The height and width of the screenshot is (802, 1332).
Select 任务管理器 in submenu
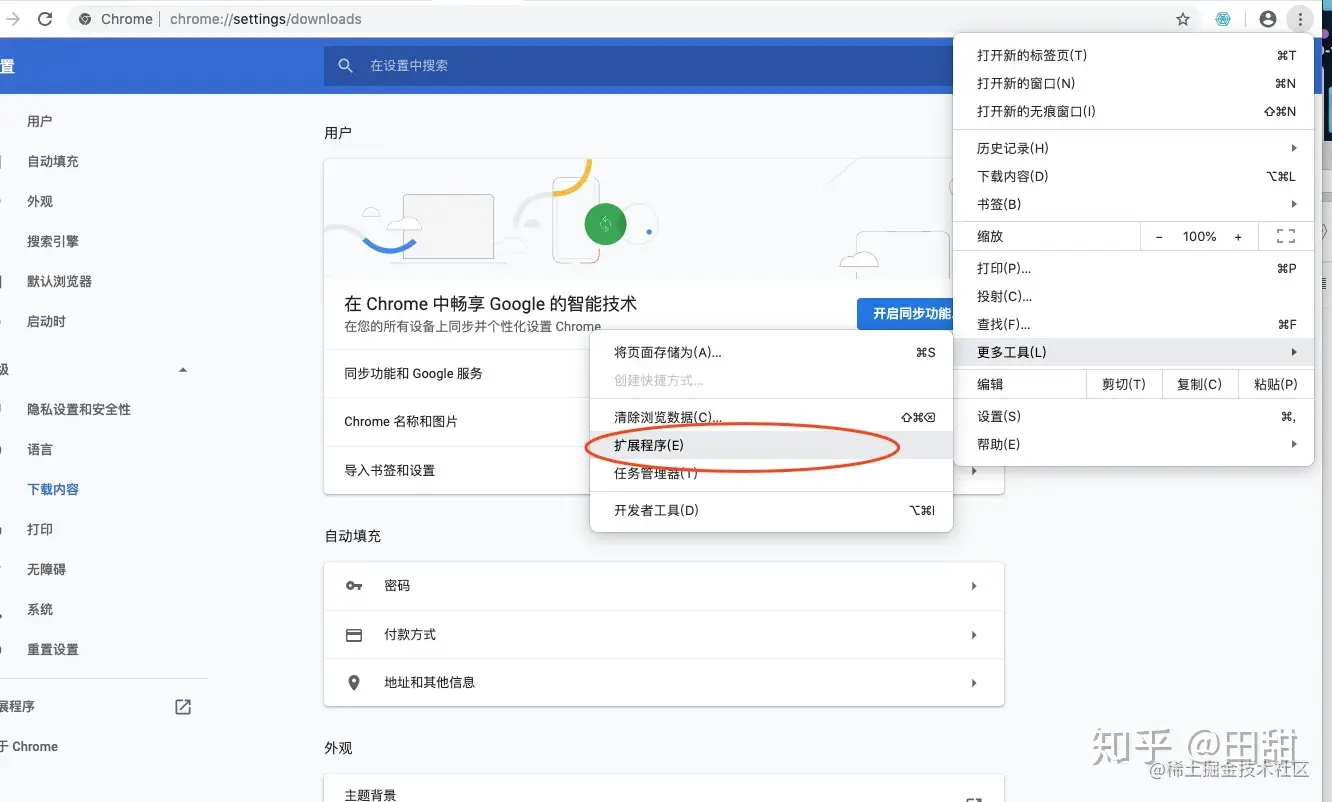click(x=771, y=473)
